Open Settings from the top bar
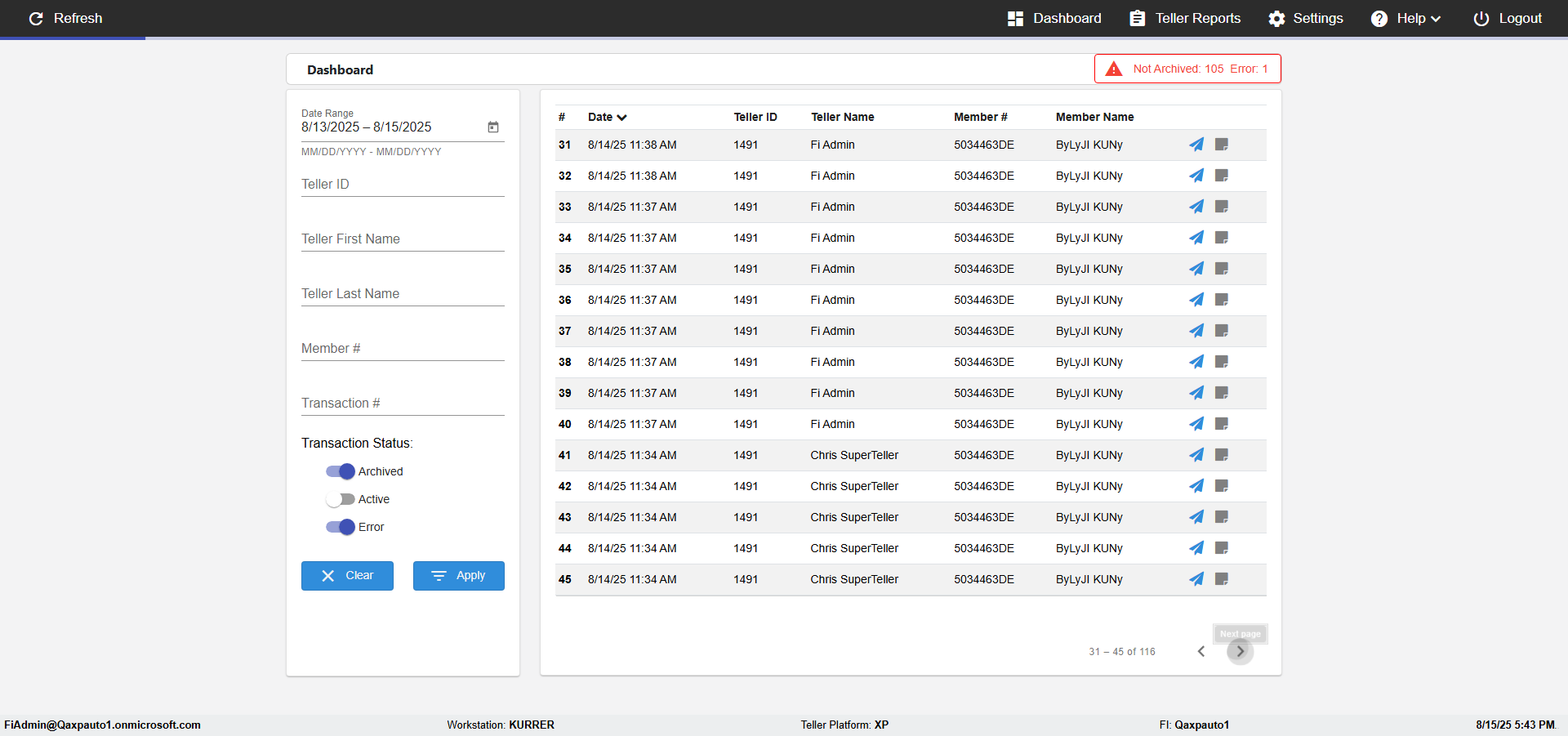Viewport: 1568px width, 736px height. [1305, 18]
